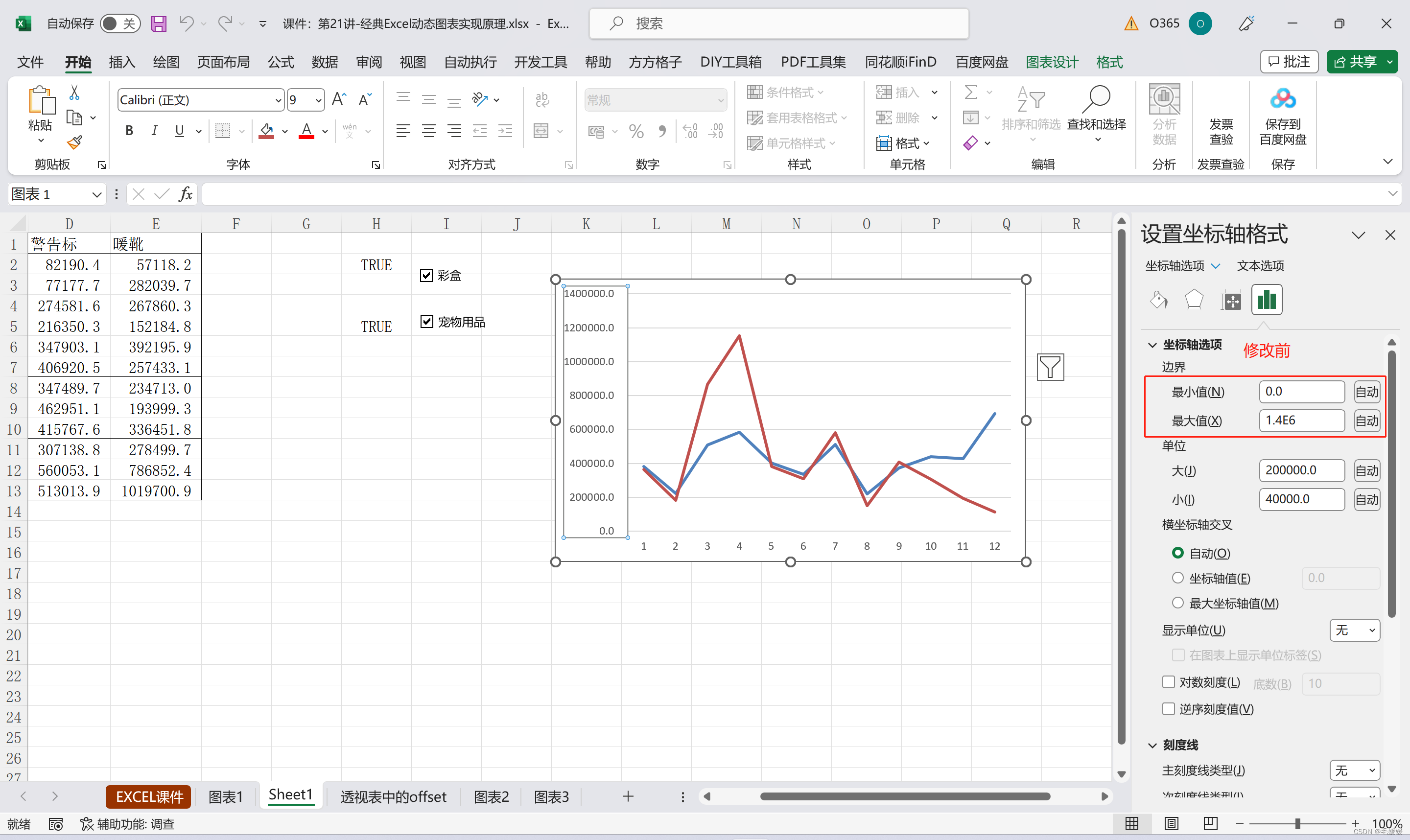Select 自动(O) radio button
The image size is (1410, 840).
pyautogui.click(x=1177, y=553)
